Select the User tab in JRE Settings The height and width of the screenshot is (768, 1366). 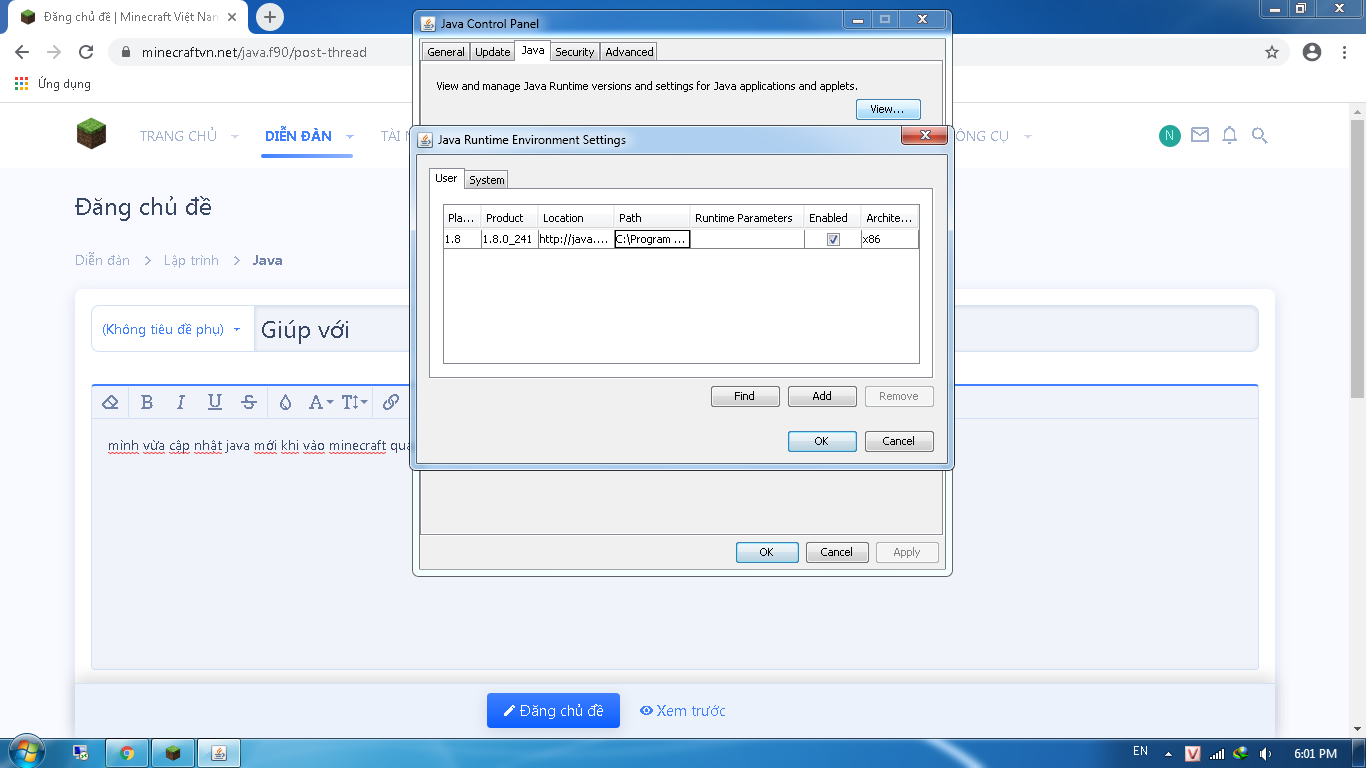tap(446, 178)
